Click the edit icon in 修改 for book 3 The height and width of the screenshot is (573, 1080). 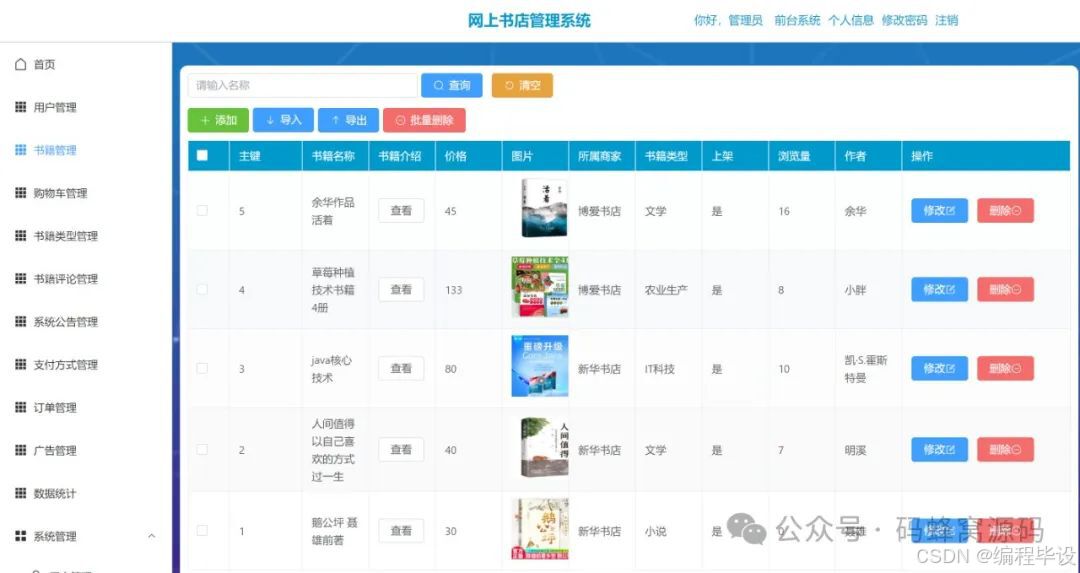click(x=951, y=368)
